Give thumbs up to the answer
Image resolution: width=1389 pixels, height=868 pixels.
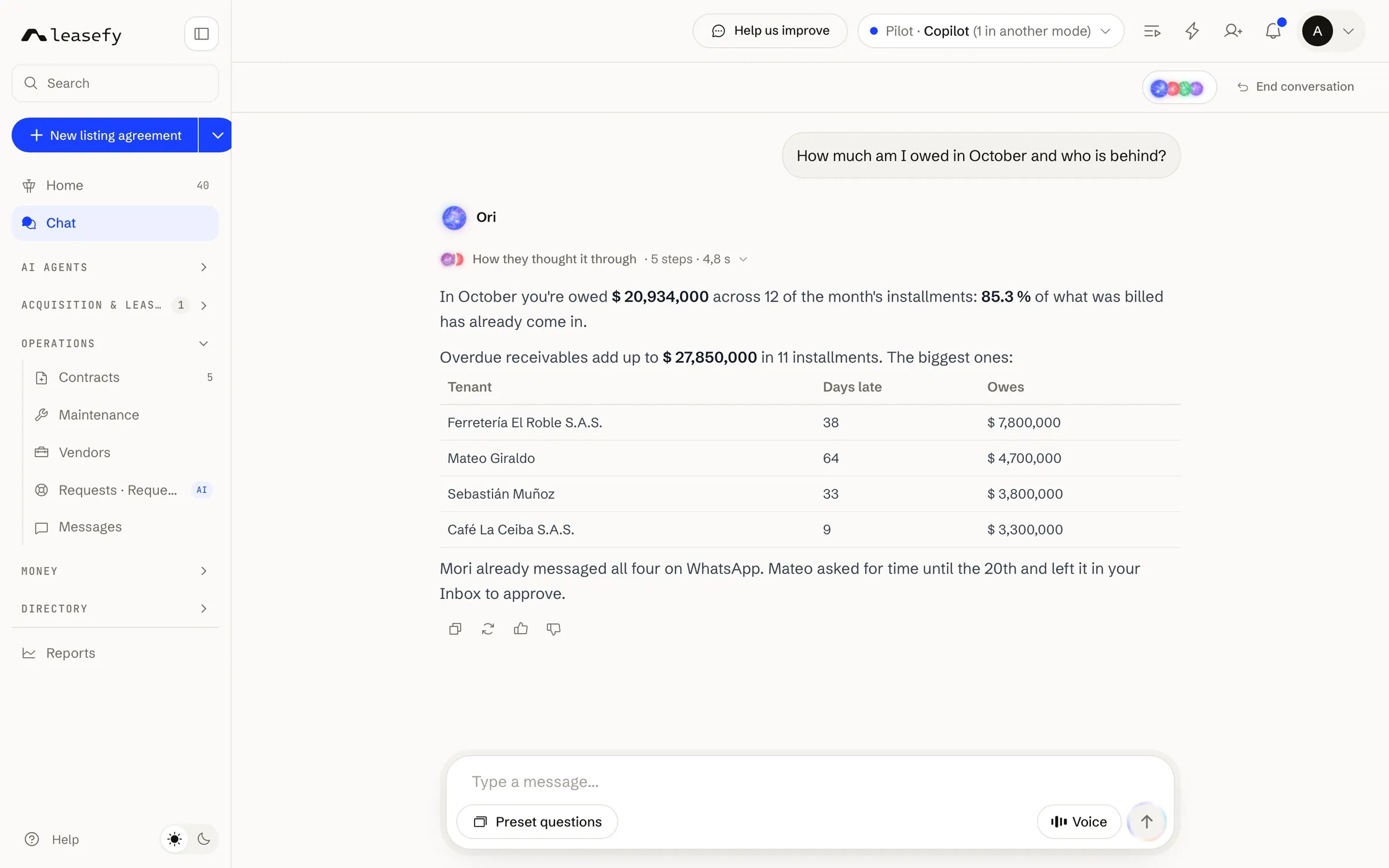(521, 629)
